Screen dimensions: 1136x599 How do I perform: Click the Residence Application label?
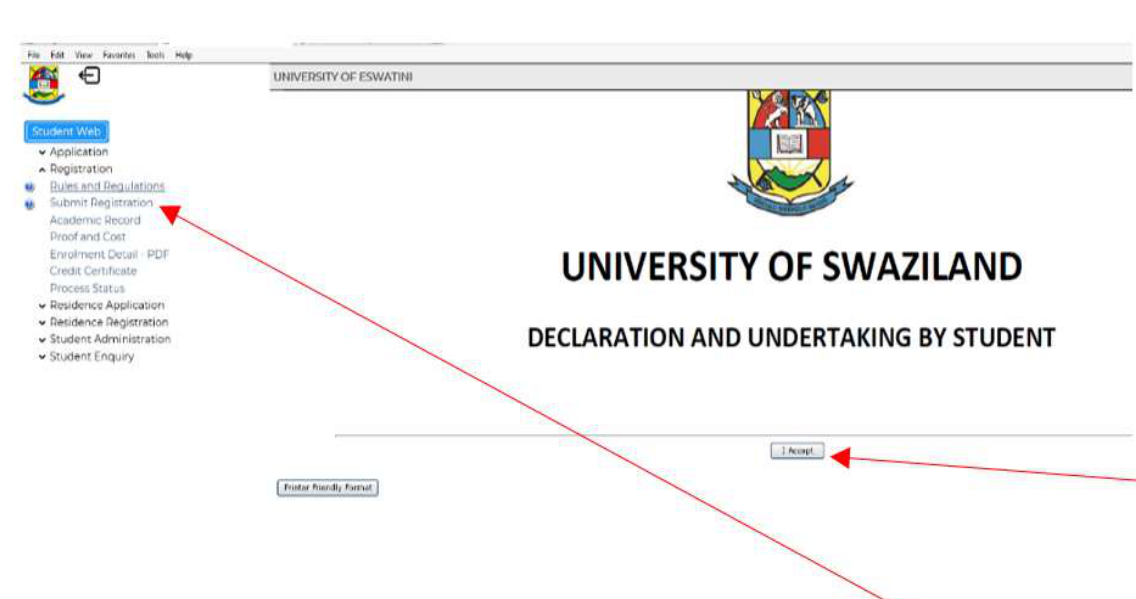(107, 306)
